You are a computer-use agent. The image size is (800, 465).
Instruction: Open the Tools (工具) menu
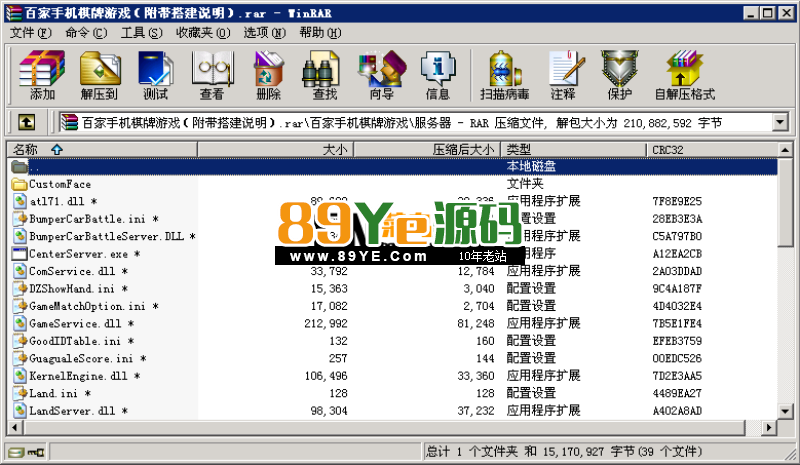tap(141, 33)
